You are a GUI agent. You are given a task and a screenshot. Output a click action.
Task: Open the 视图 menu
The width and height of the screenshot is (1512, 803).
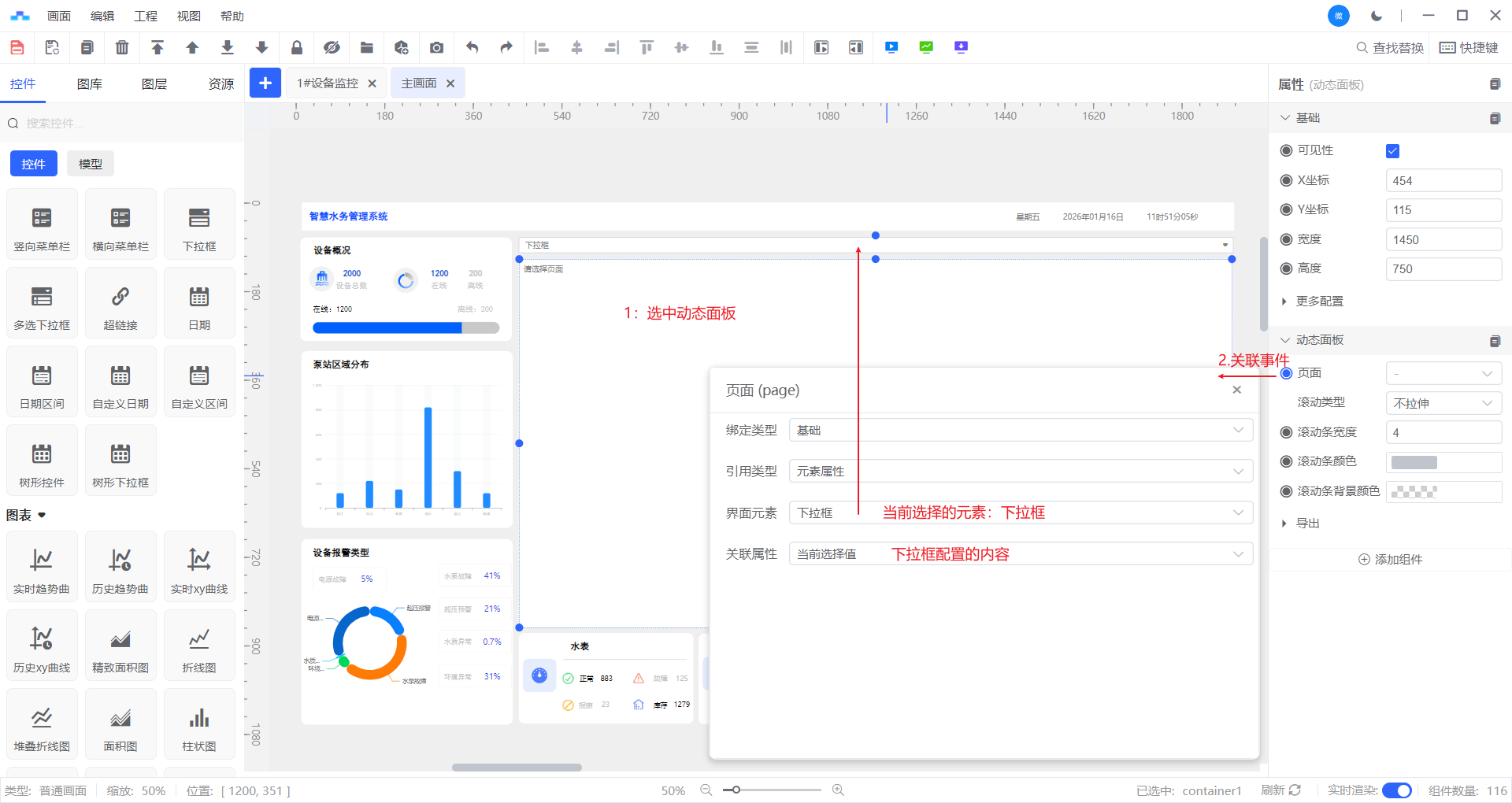pos(188,16)
